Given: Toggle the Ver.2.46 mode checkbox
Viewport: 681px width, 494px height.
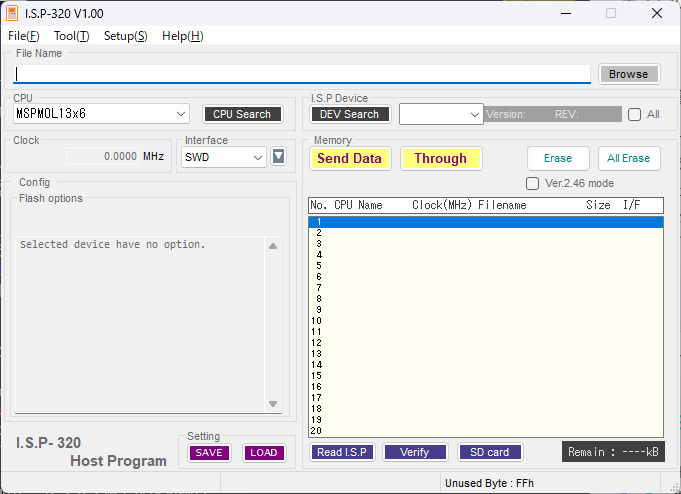Looking at the screenshot, I should click(533, 183).
